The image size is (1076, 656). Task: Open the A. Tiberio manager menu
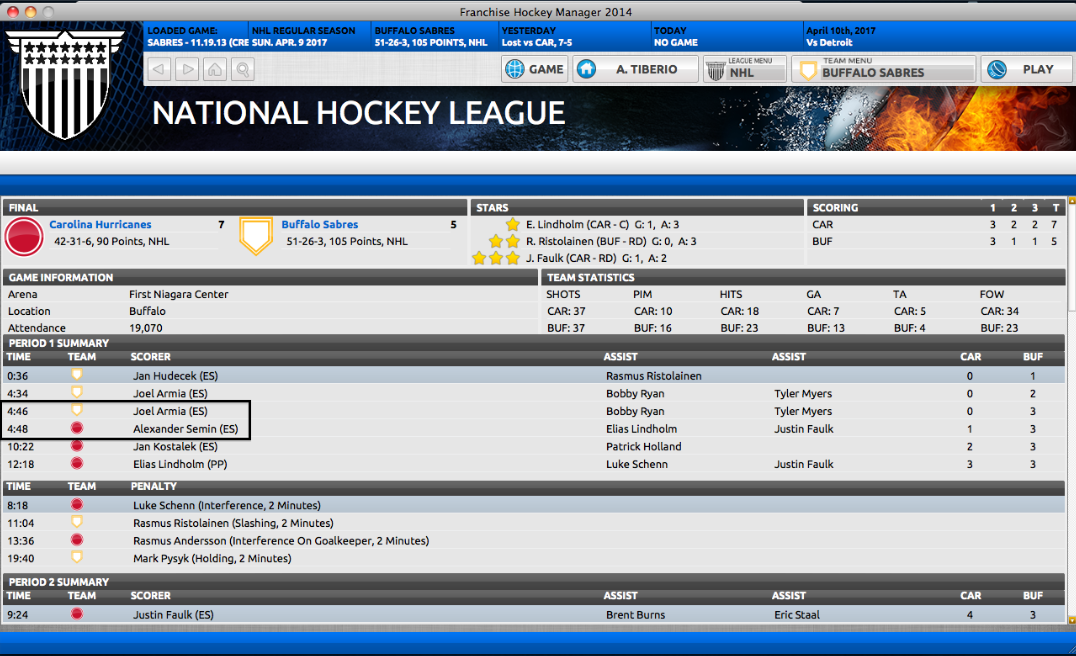[x=635, y=69]
